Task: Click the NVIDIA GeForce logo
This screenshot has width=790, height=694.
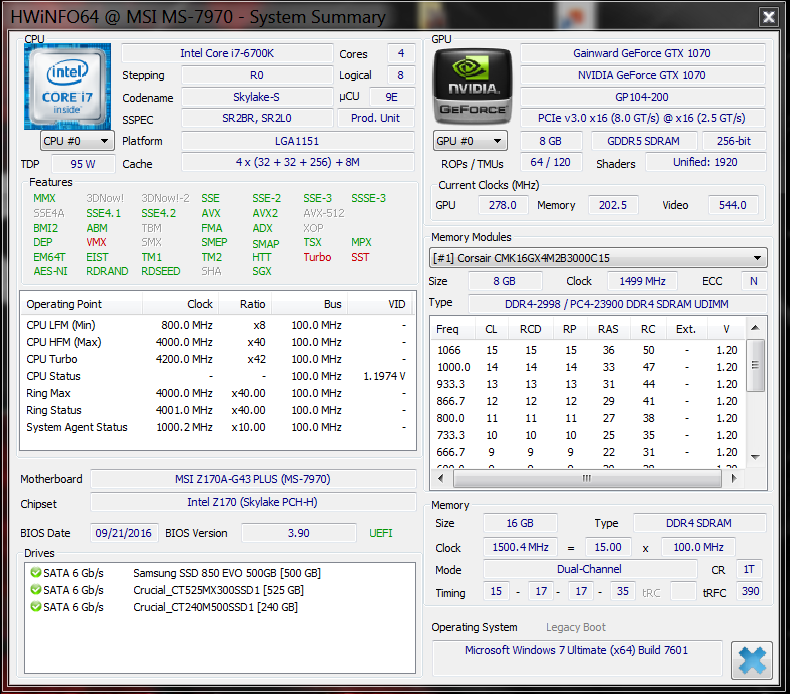Action: [473, 86]
